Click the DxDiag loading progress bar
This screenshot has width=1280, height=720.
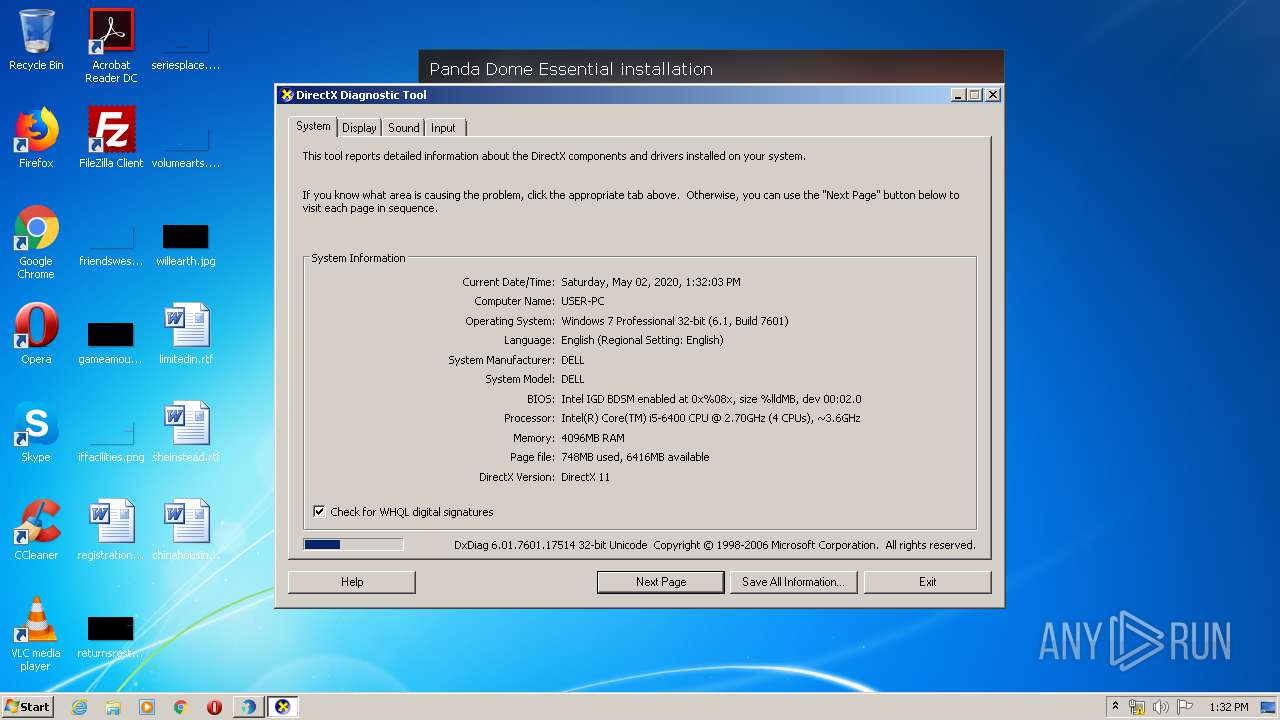(x=354, y=545)
